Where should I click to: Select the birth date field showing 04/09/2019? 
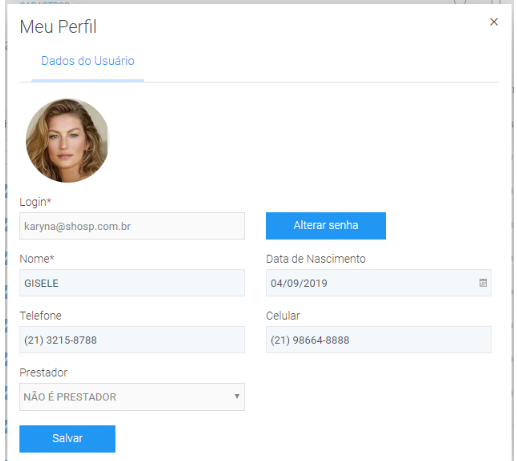tap(379, 283)
